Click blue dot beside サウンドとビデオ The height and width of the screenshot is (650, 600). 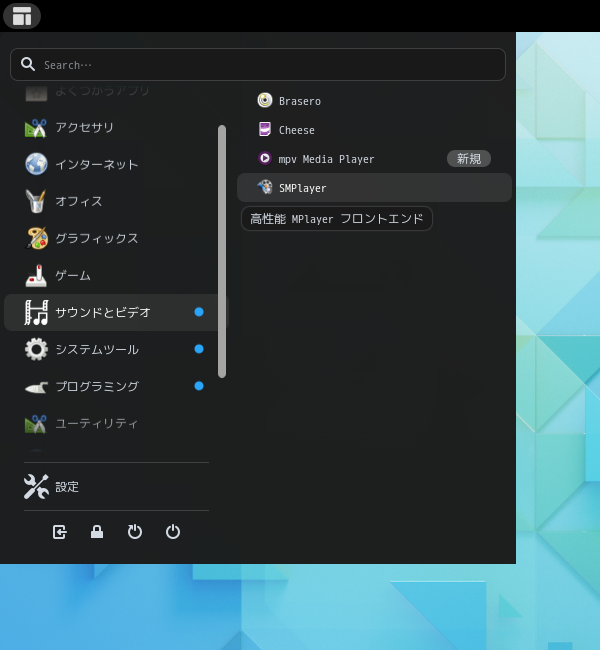pyautogui.click(x=199, y=312)
